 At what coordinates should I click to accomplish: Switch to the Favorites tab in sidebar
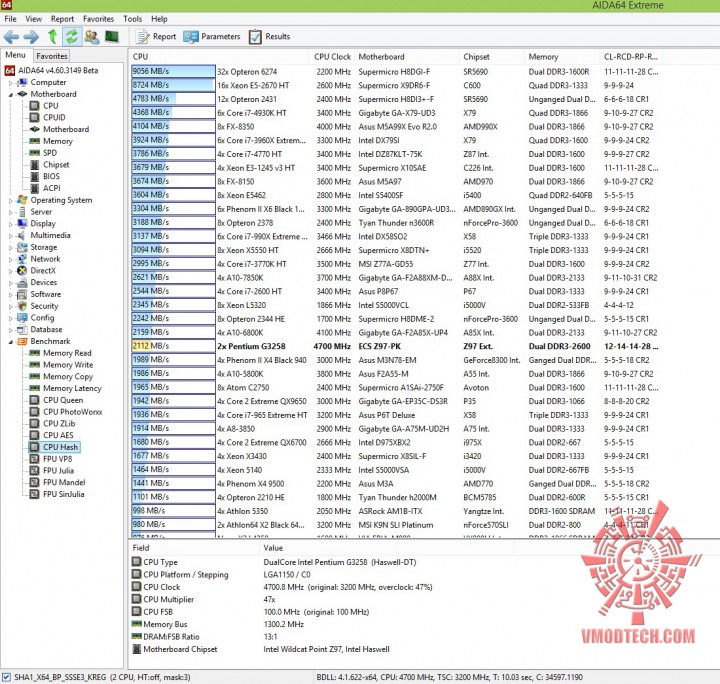coord(51,56)
